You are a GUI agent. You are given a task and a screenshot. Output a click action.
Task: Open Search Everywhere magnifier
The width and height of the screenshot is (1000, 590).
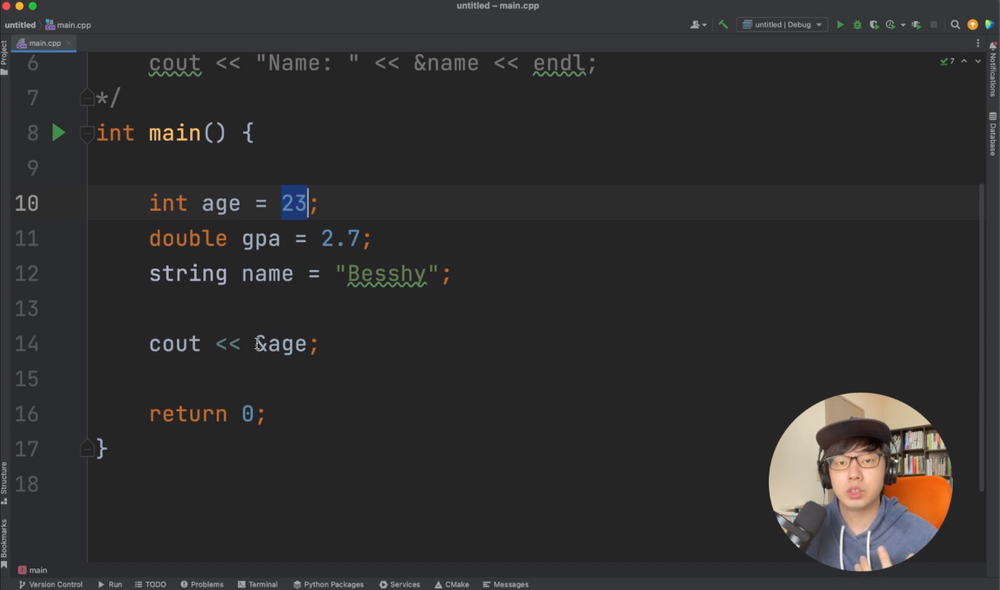click(x=955, y=25)
